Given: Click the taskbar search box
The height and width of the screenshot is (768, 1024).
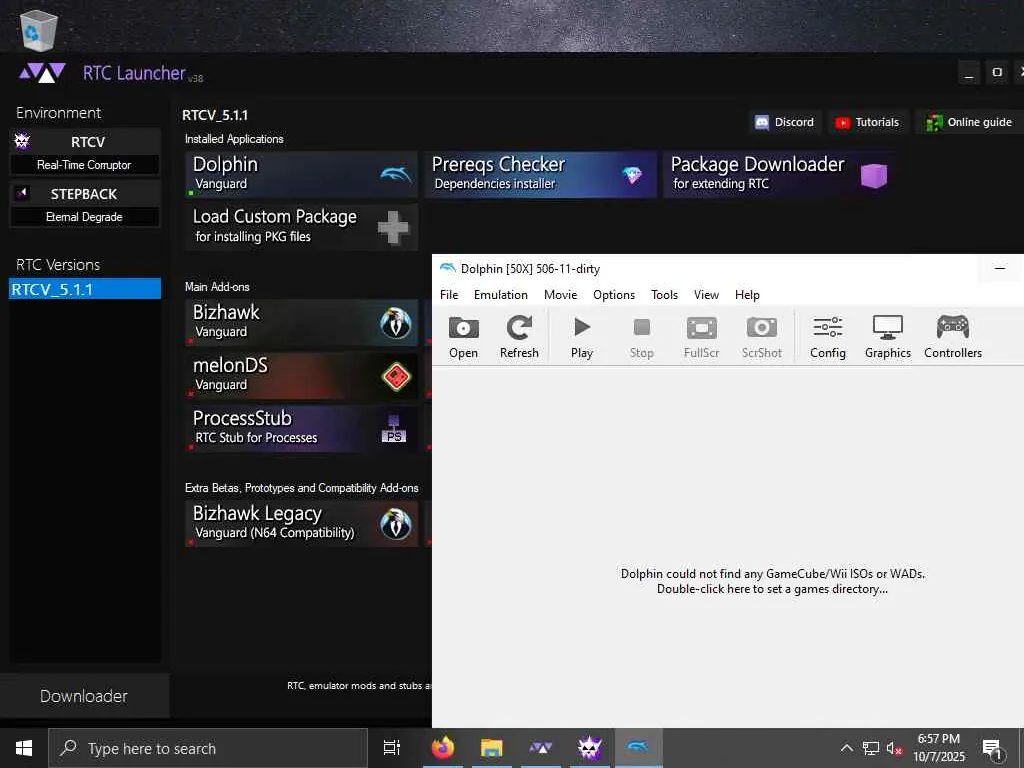Looking at the screenshot, I should click(208, 748).
